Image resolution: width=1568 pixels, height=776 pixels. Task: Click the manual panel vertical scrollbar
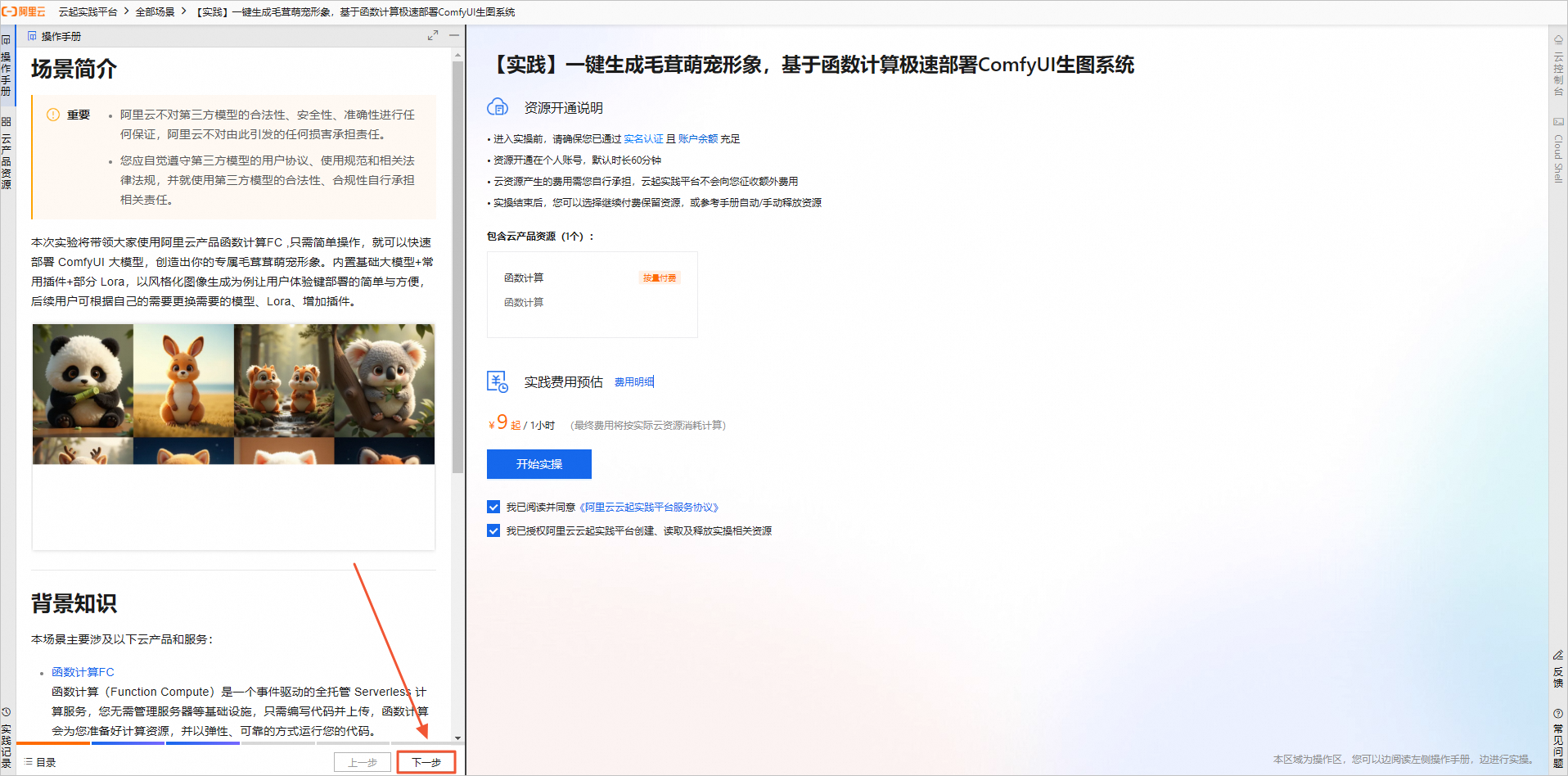click(457, 268)
